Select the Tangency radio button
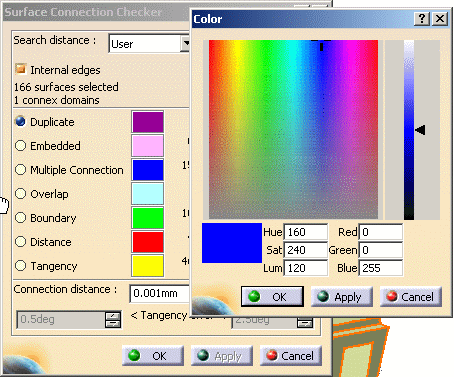This screenshot has width=454, height=377. (x=21, y=266)
